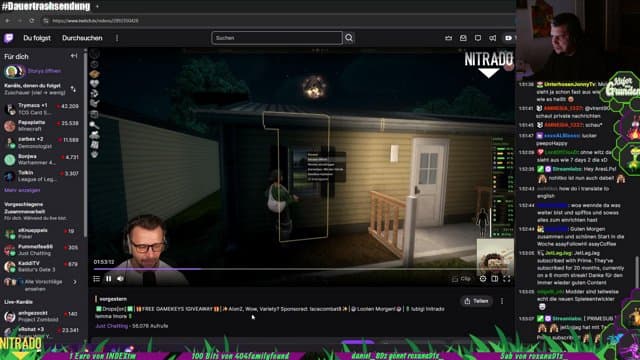Open the notifications inbox icon

pyautogui.click(x=463, y=38)
